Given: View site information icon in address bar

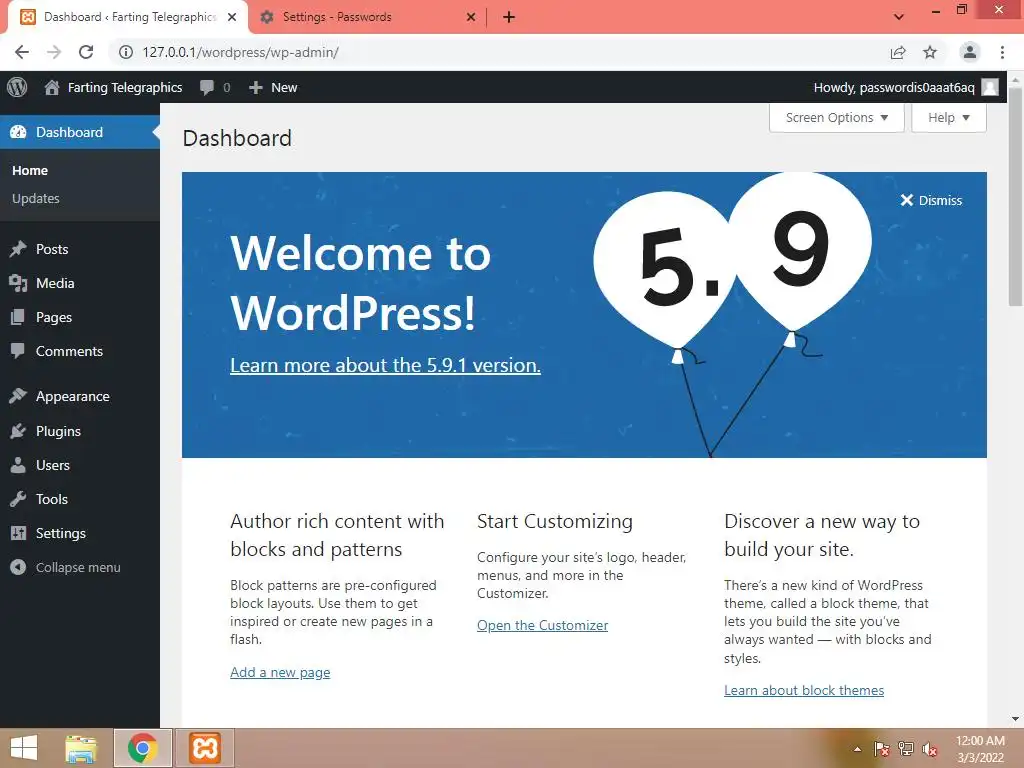Looking at the screenshot, I should point(125,52).
